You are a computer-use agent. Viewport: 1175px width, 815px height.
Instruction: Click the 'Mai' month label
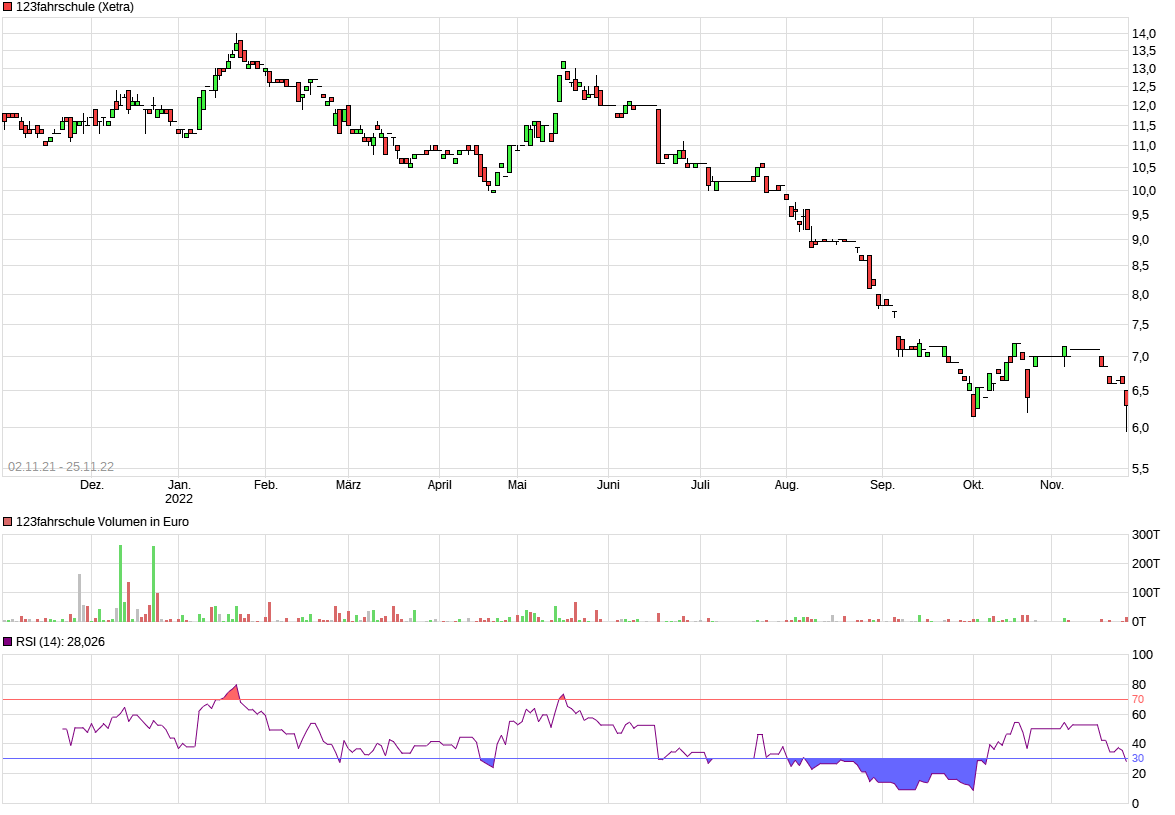[x=517, y=485]
